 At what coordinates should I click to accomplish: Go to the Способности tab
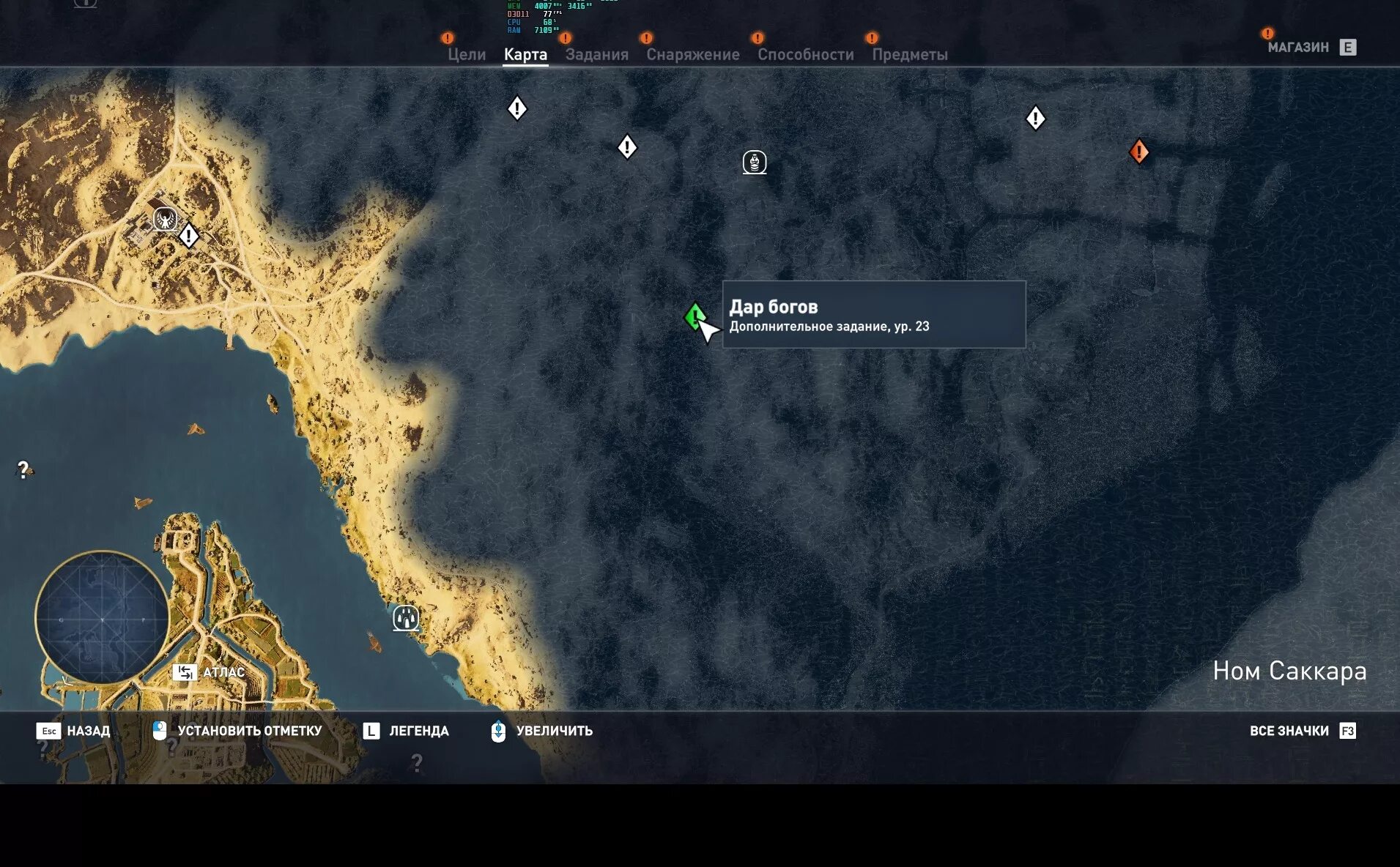(805, 54)
